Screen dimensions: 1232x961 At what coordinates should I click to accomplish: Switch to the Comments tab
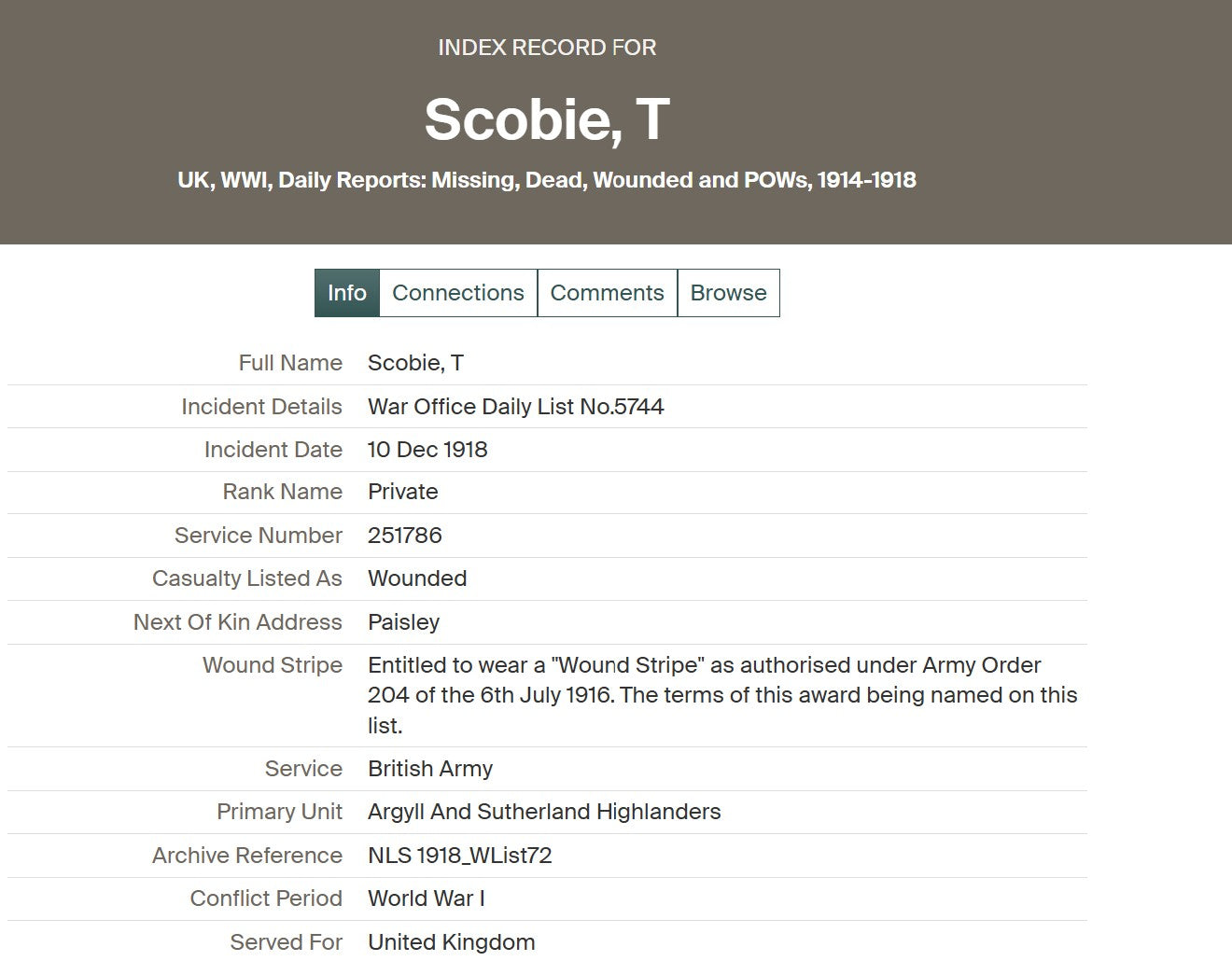coord(607,293)
